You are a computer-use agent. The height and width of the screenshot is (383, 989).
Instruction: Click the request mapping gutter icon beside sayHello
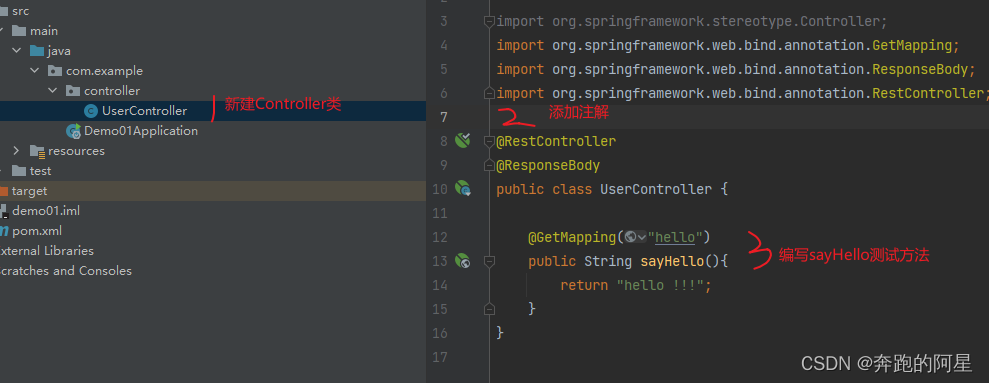coord(463,260)
